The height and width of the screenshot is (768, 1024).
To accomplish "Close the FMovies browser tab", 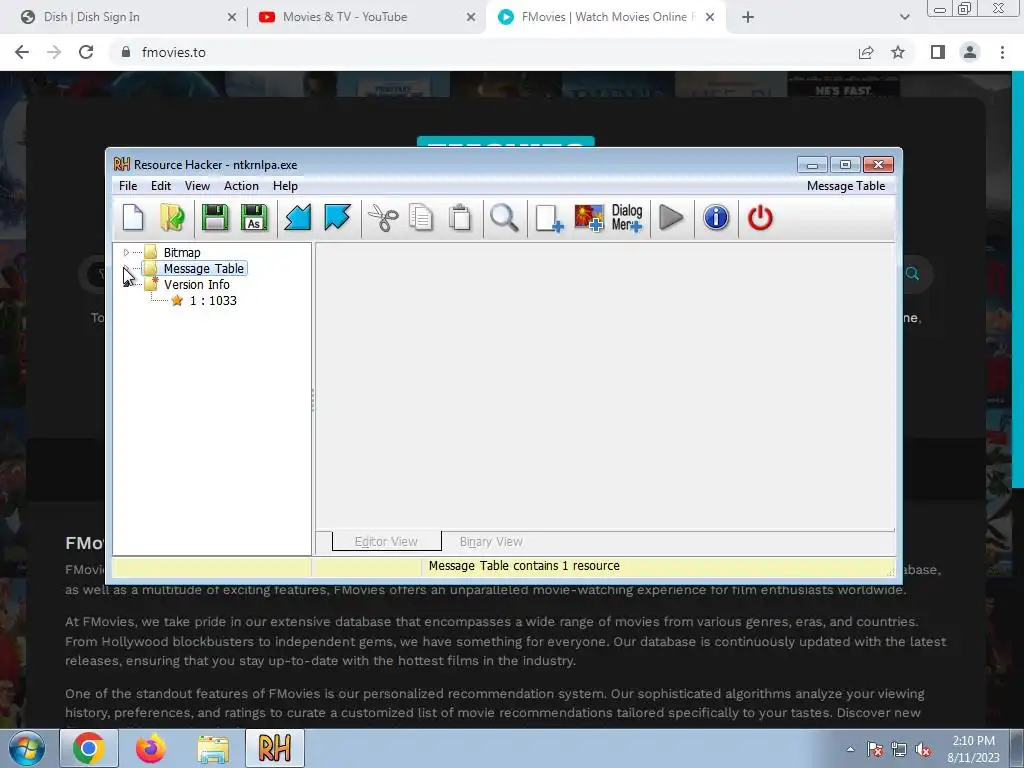I will click(x=710, y=17).
